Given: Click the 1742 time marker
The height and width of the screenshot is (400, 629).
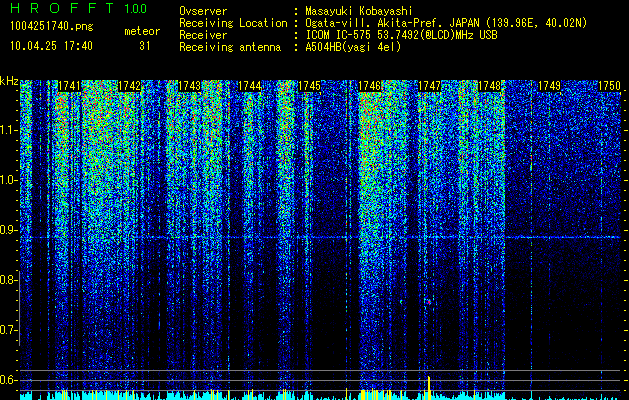Looking at the screenshot, I should coord(129,86).
